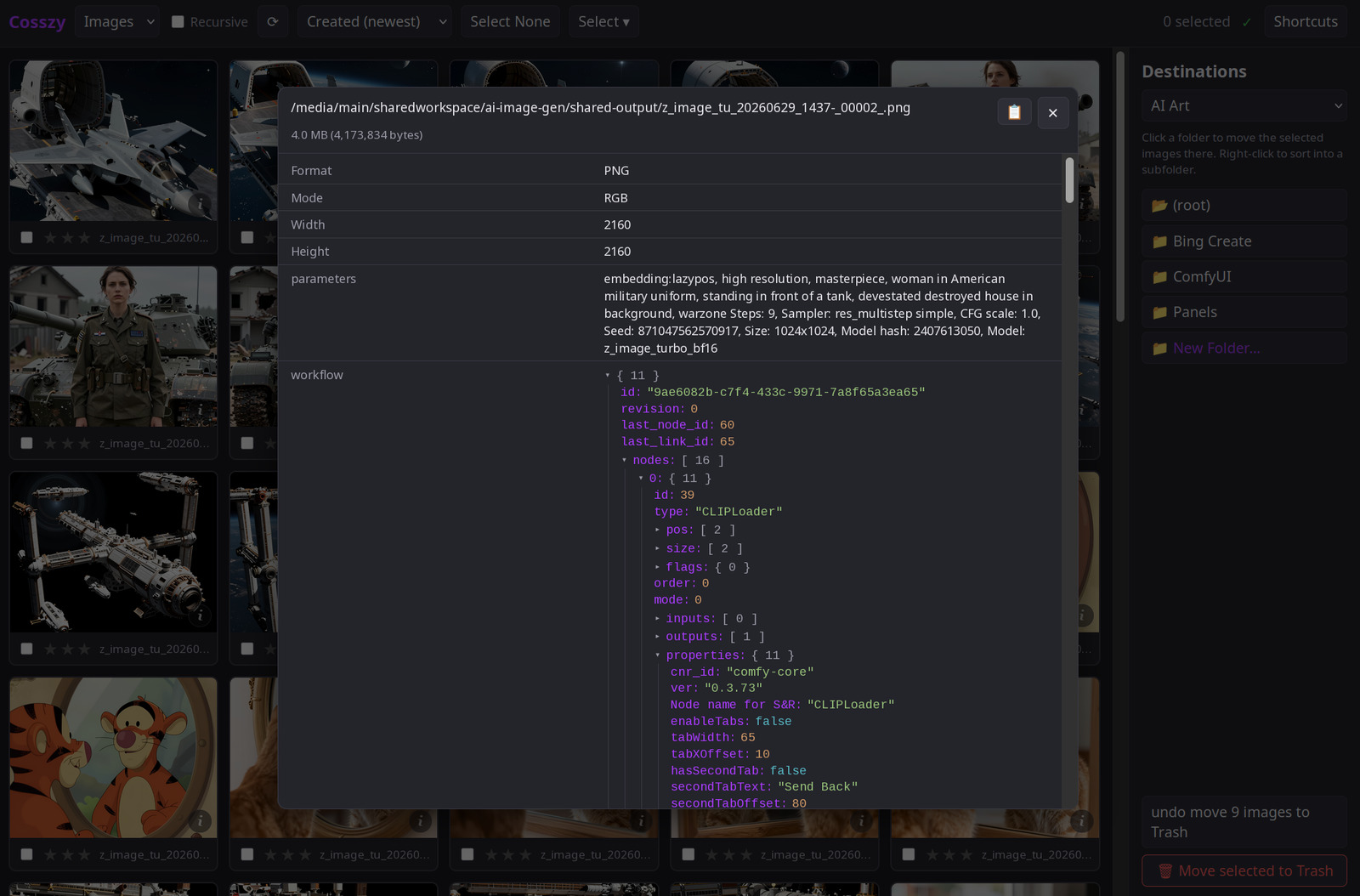1360x896 pixels.
Task: Click the gallery vertical scrollbar
Action: click(x=1120, y=187)
